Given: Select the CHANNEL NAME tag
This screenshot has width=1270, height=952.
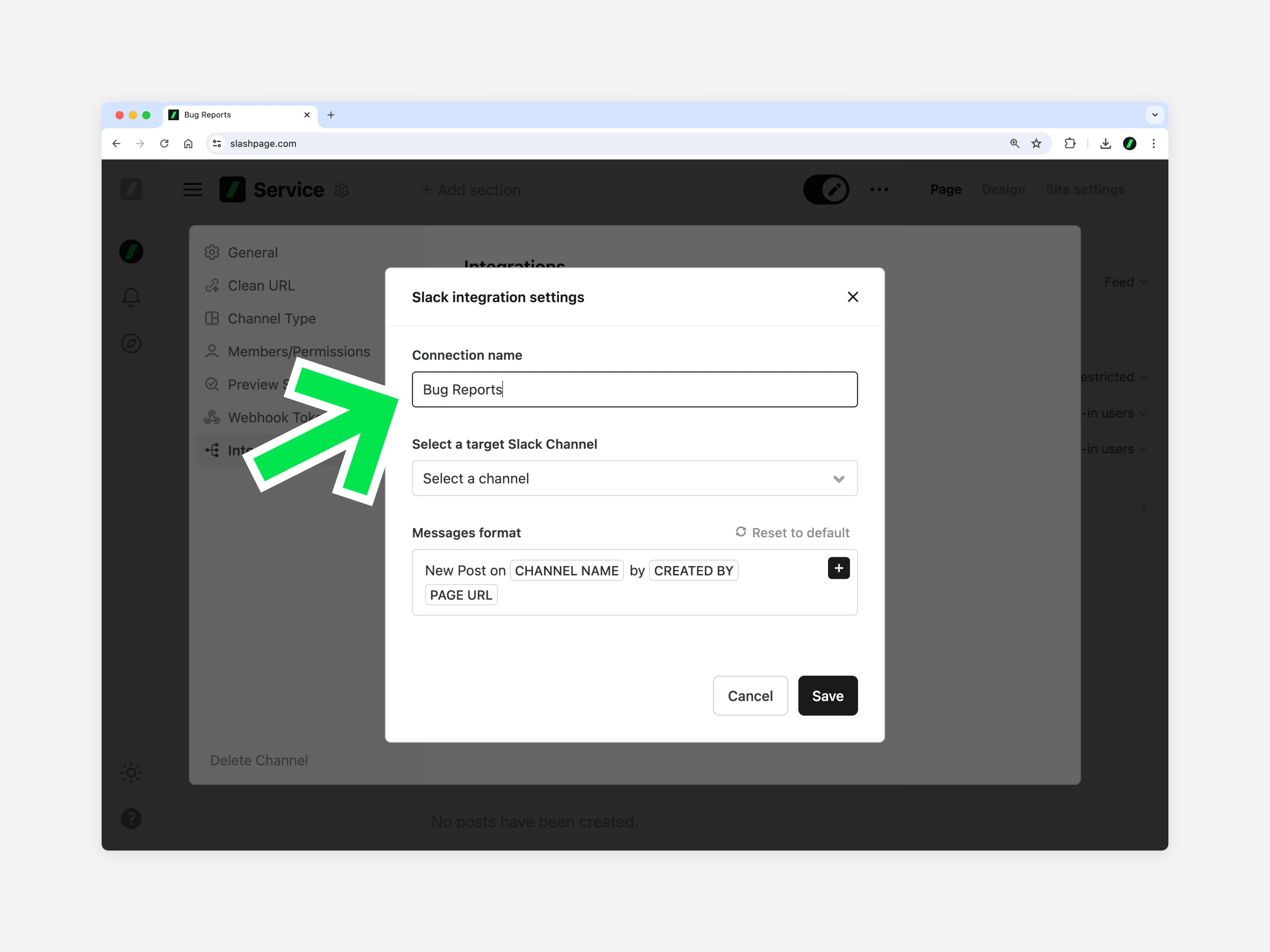Looking at the screenshot, I should (x=566, y=570).
